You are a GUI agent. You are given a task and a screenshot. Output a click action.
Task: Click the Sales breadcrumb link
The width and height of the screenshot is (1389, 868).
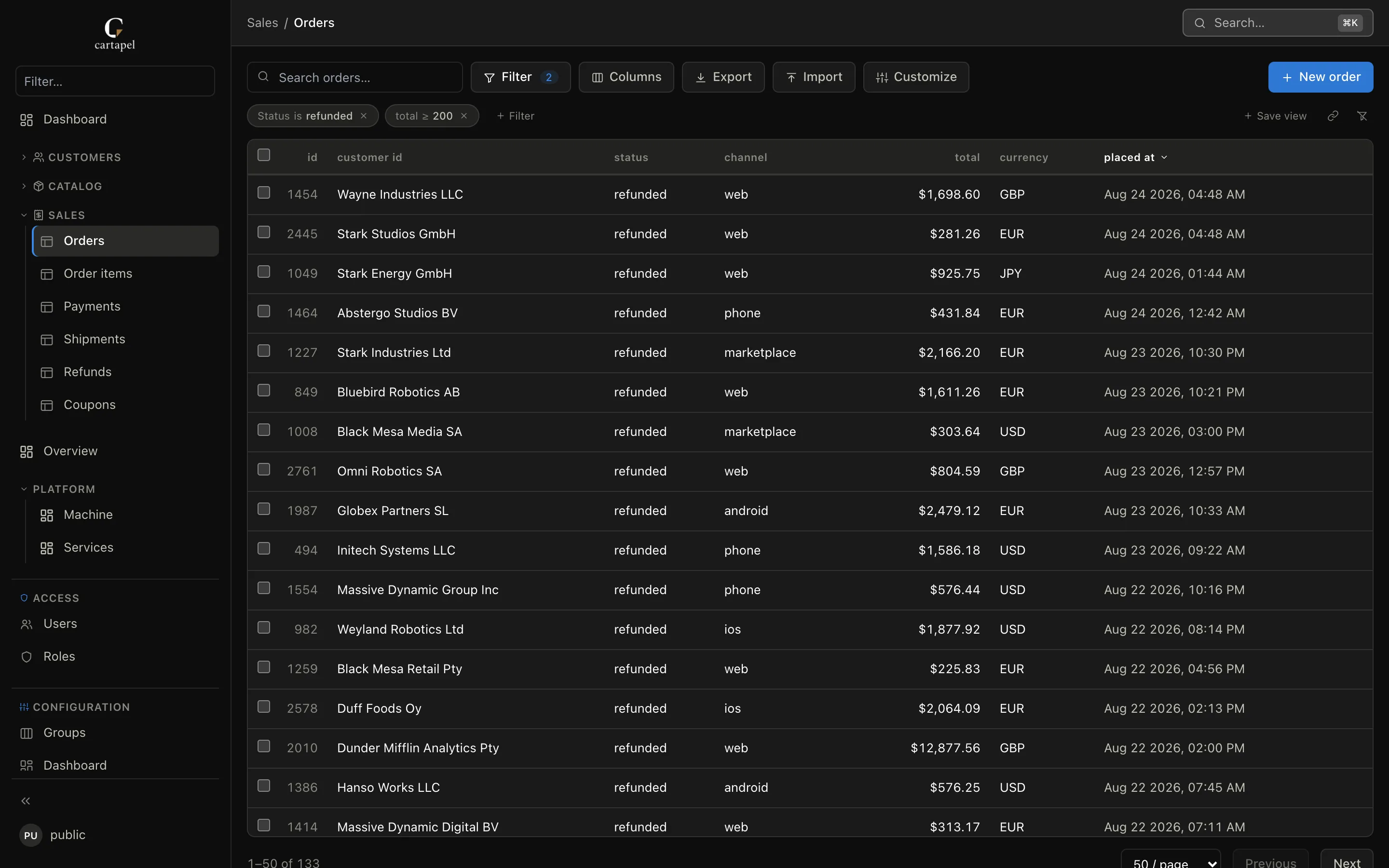click(262, 23)
